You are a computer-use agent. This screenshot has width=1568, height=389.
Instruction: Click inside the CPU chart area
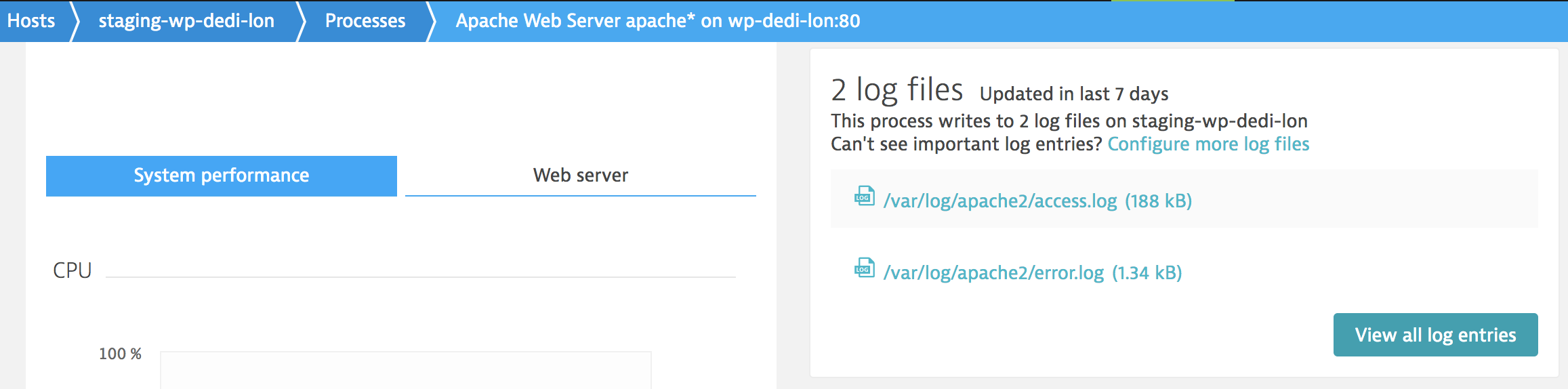(x=405, y=370)
